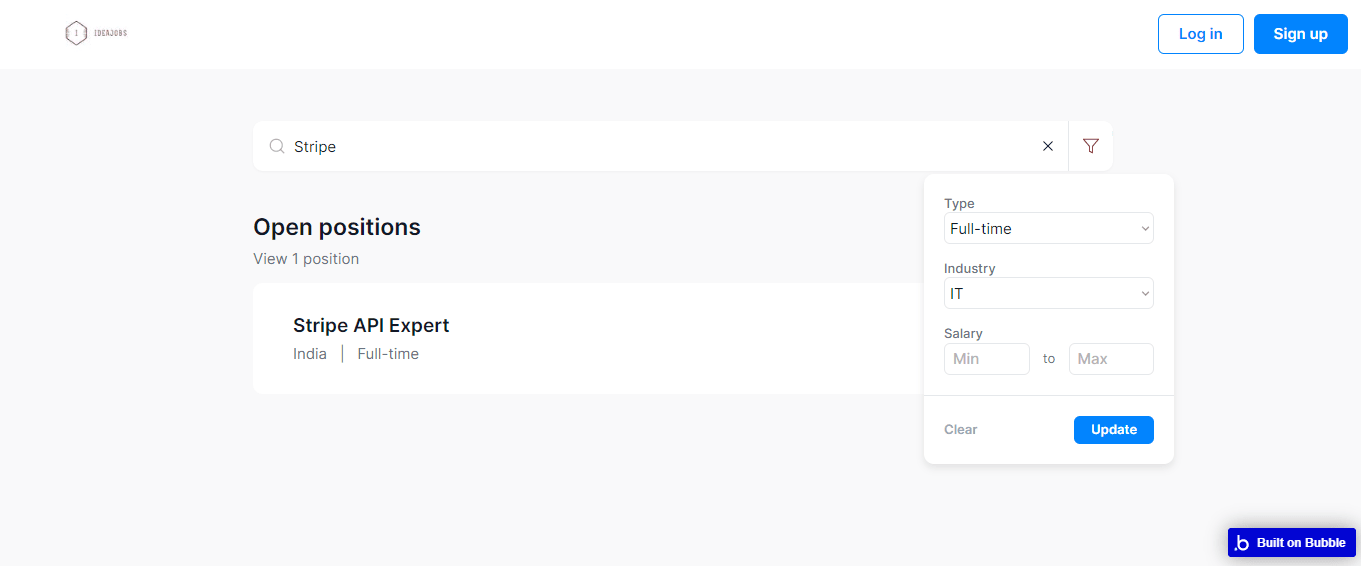The height and width of the screenshot is (566, 1361).
Task: Open the Stripe API Expert job listing
Action: click(371, 326)
